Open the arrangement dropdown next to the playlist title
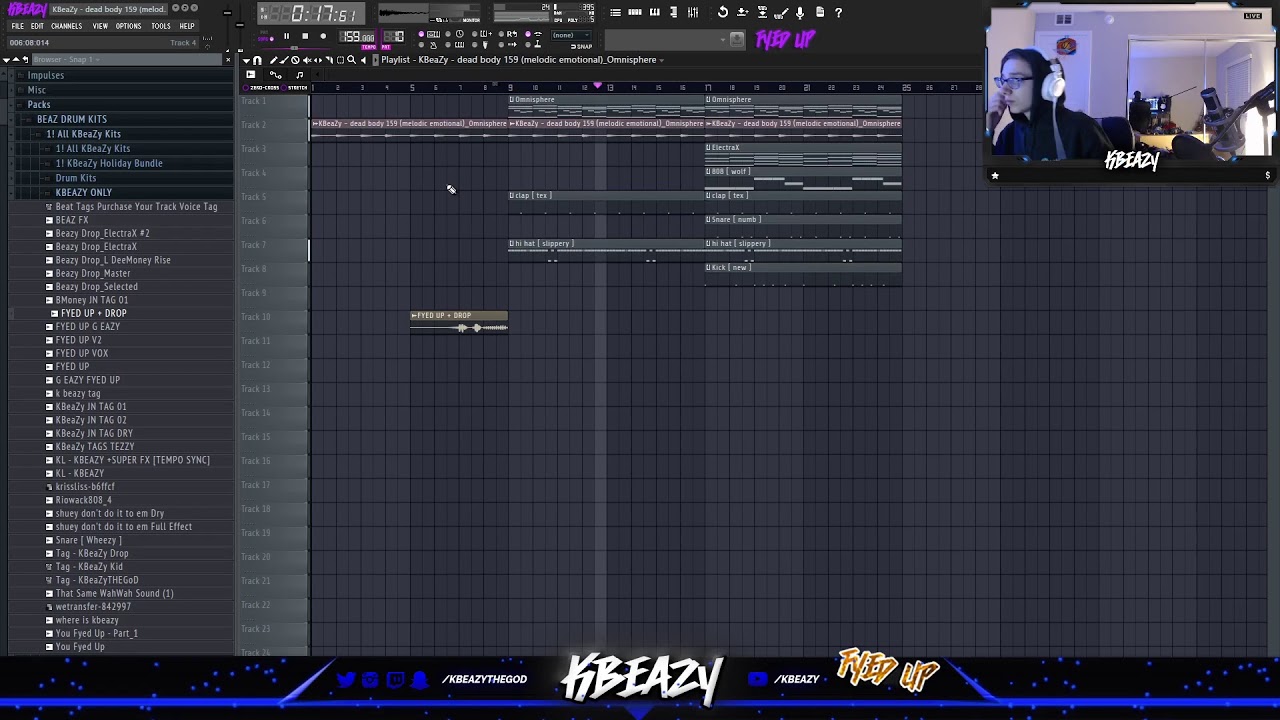The width and height of the screenshot is (1280, 720). click(x=660, y=59)
